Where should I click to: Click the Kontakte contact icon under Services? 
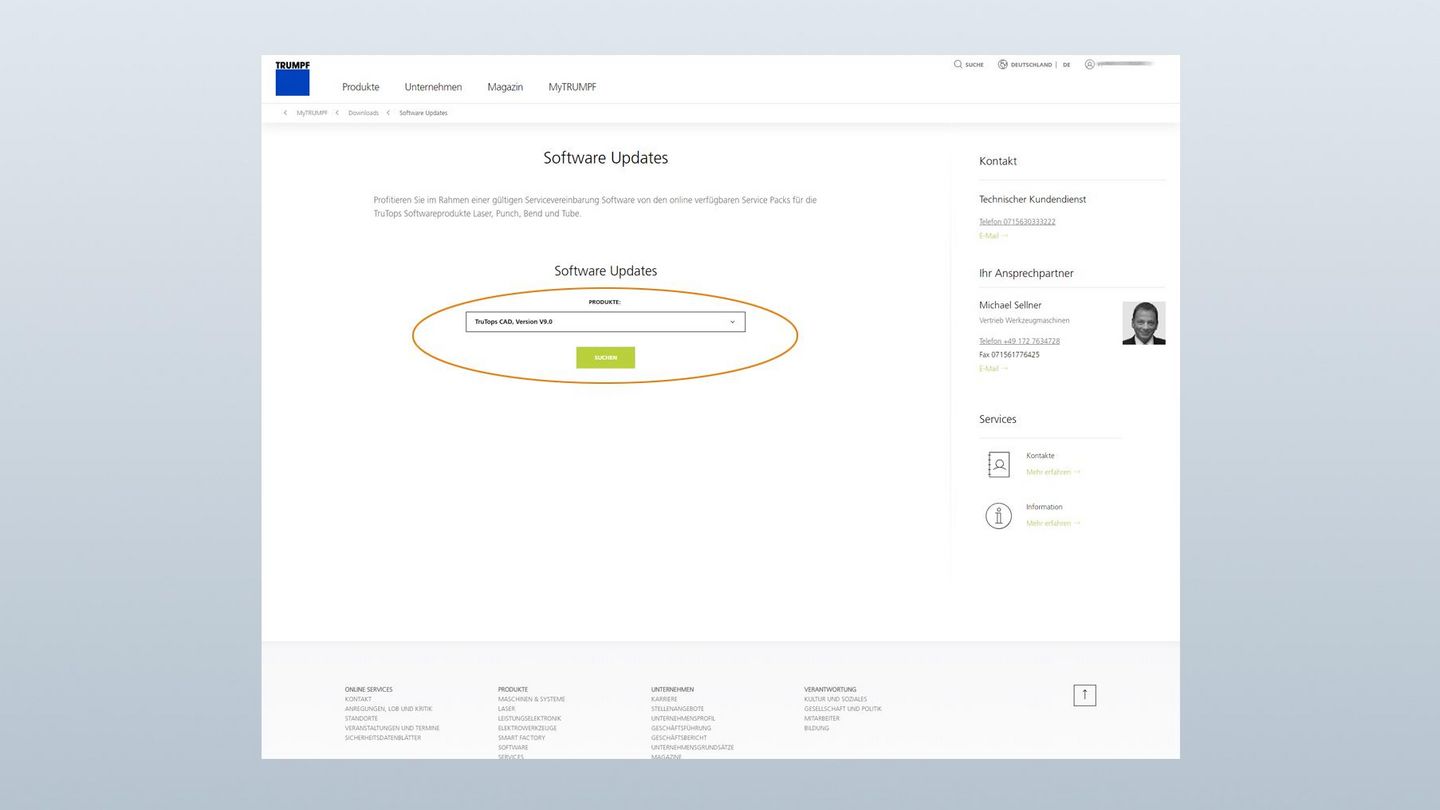coord(998,464)
